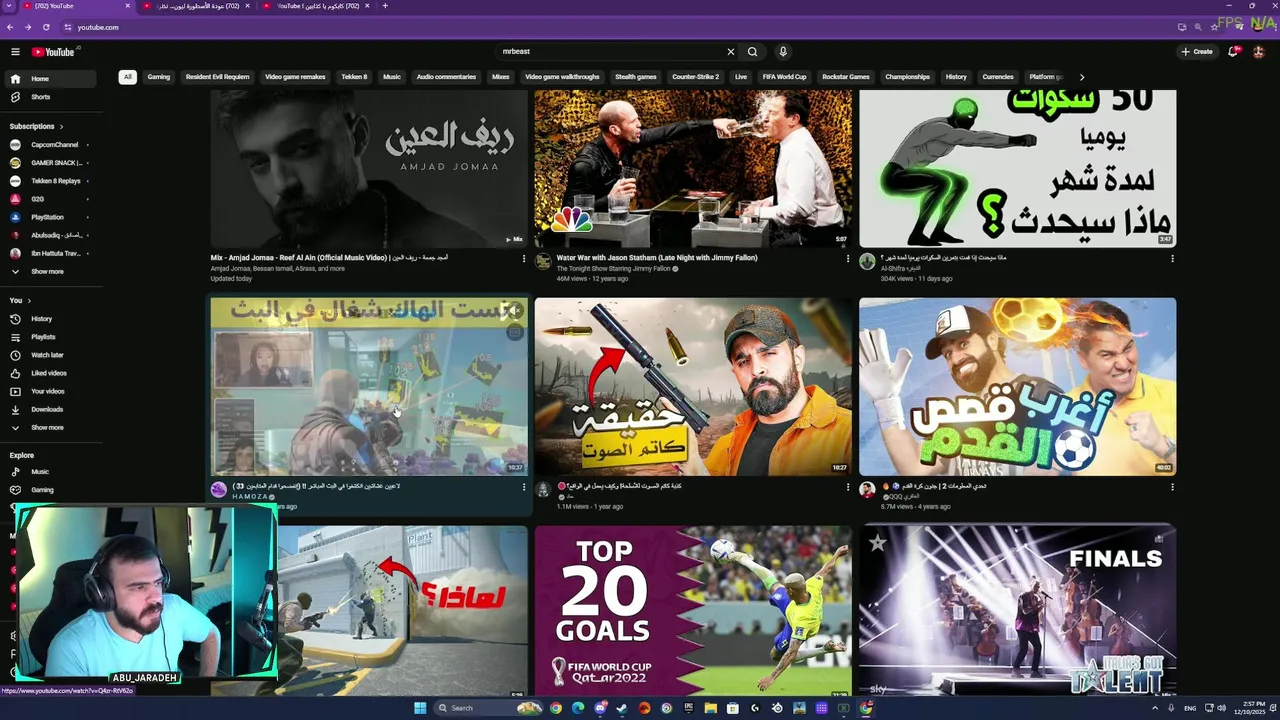Expand the You section header
The height and width of the screenshot is (720, 1280).
point(20,300)
